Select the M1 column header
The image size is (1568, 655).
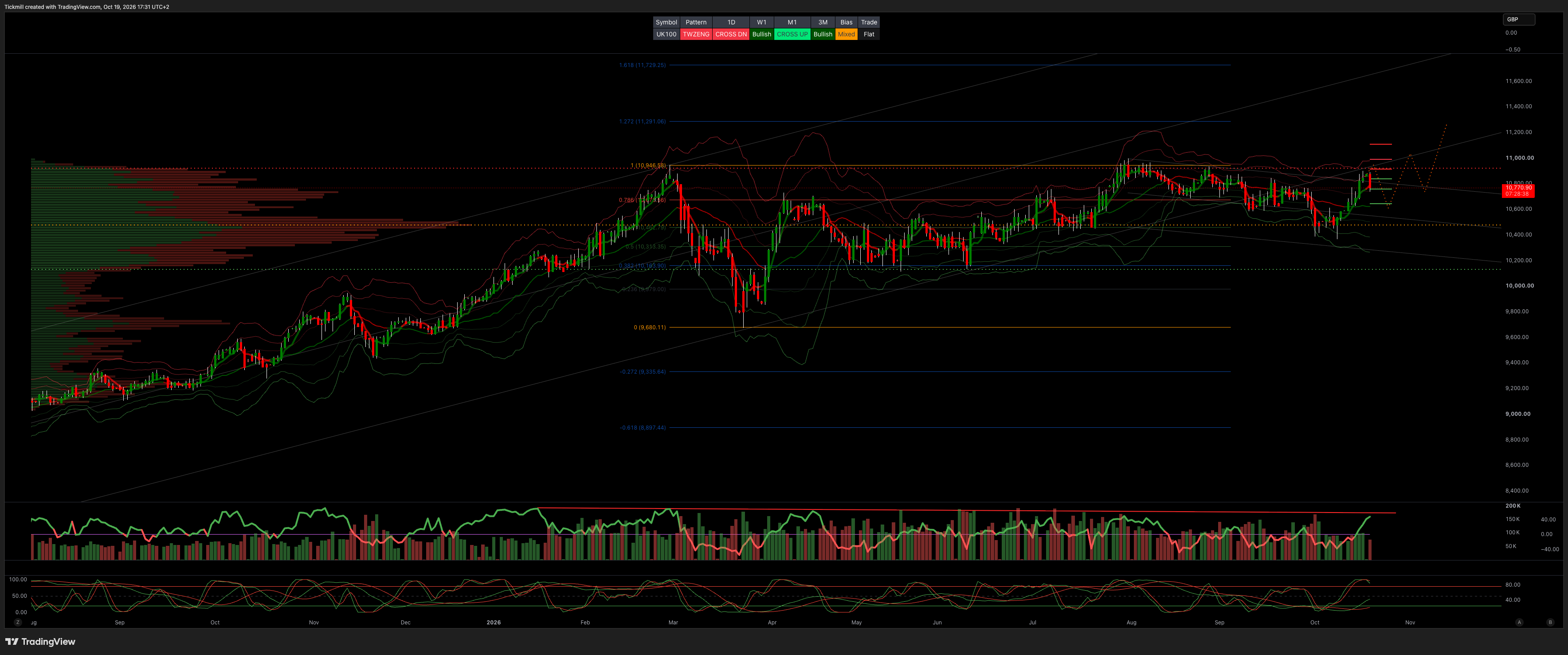point(792,22)
